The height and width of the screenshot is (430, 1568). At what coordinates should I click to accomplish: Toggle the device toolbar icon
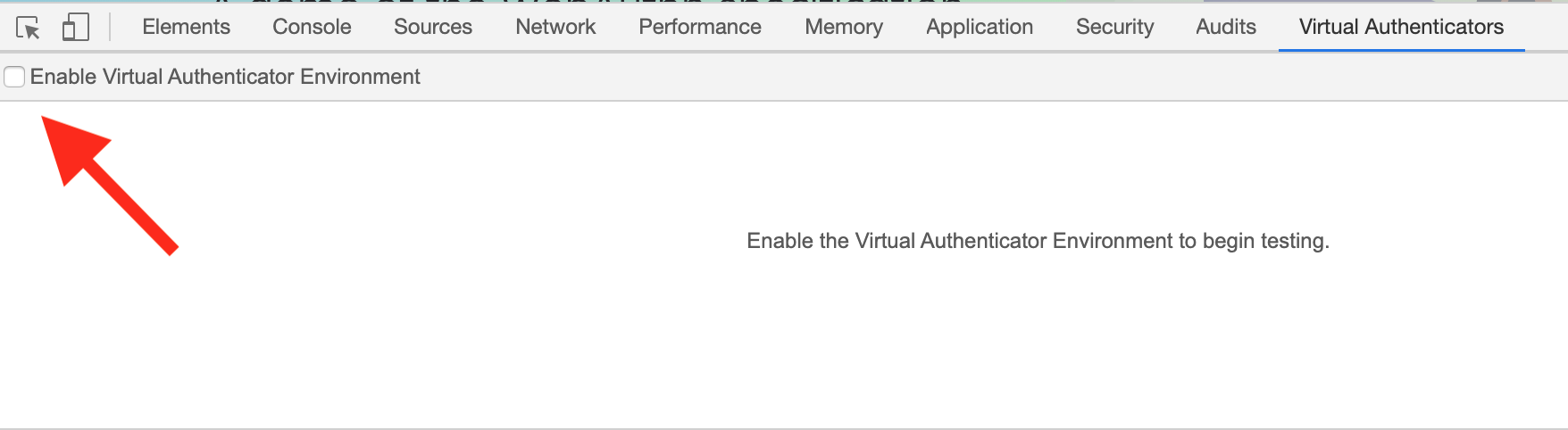(76, 28)
